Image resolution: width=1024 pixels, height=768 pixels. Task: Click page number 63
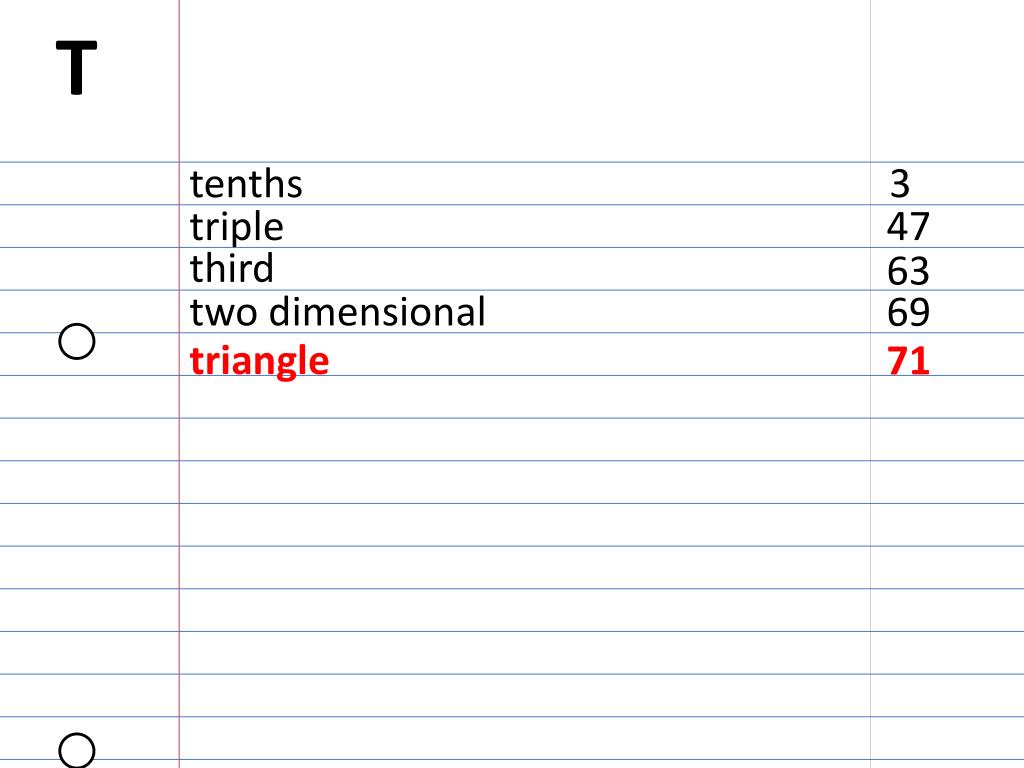click(x=908, y=270)
